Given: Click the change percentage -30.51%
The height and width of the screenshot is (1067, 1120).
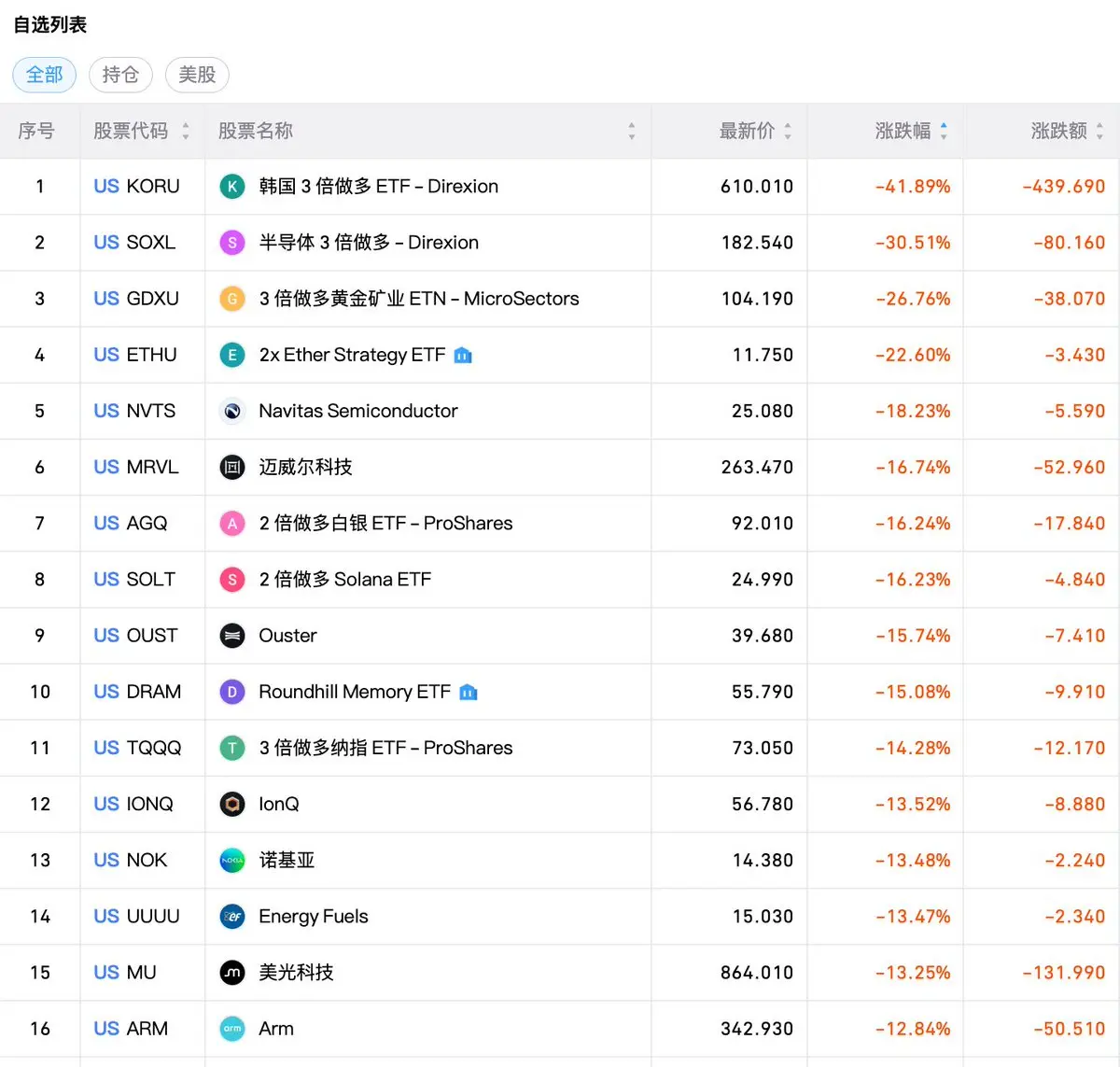Looking at the screenshot, I should click(x=913, y=243).
